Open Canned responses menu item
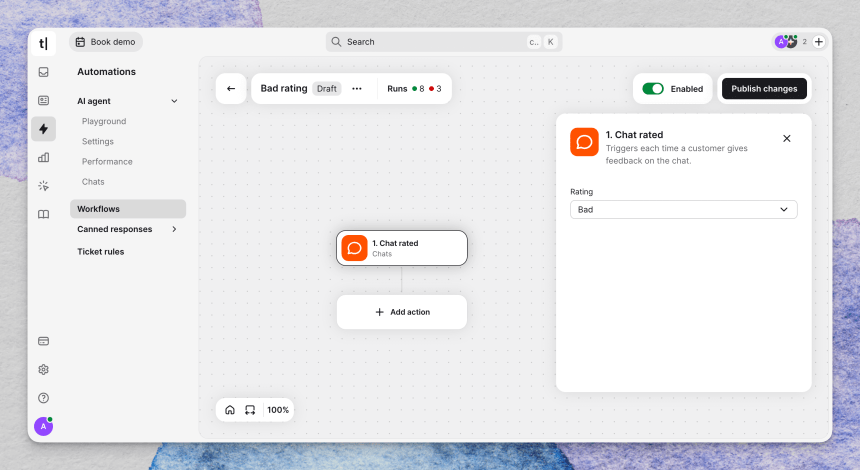Screen dimensions: 860x470 coord(115,229)
